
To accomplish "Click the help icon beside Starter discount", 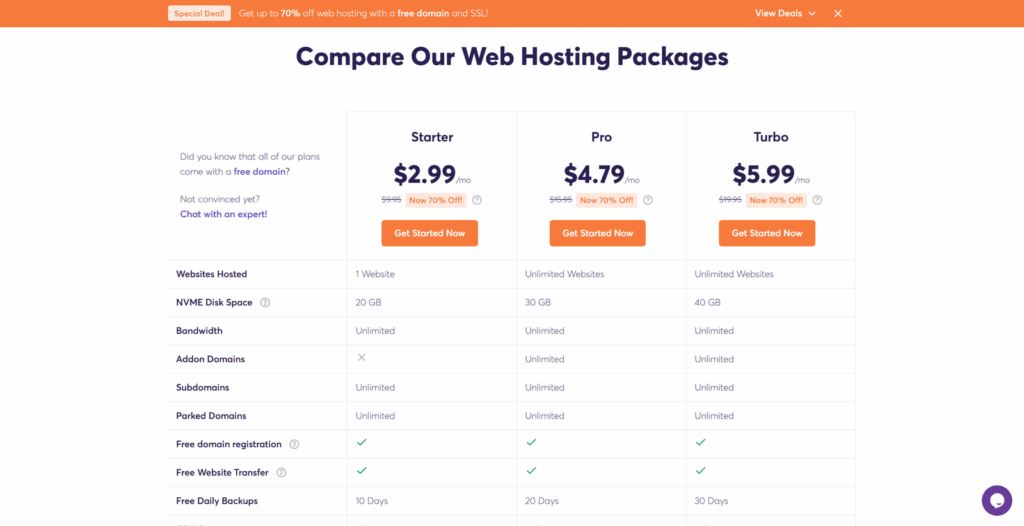I will 477,200.
